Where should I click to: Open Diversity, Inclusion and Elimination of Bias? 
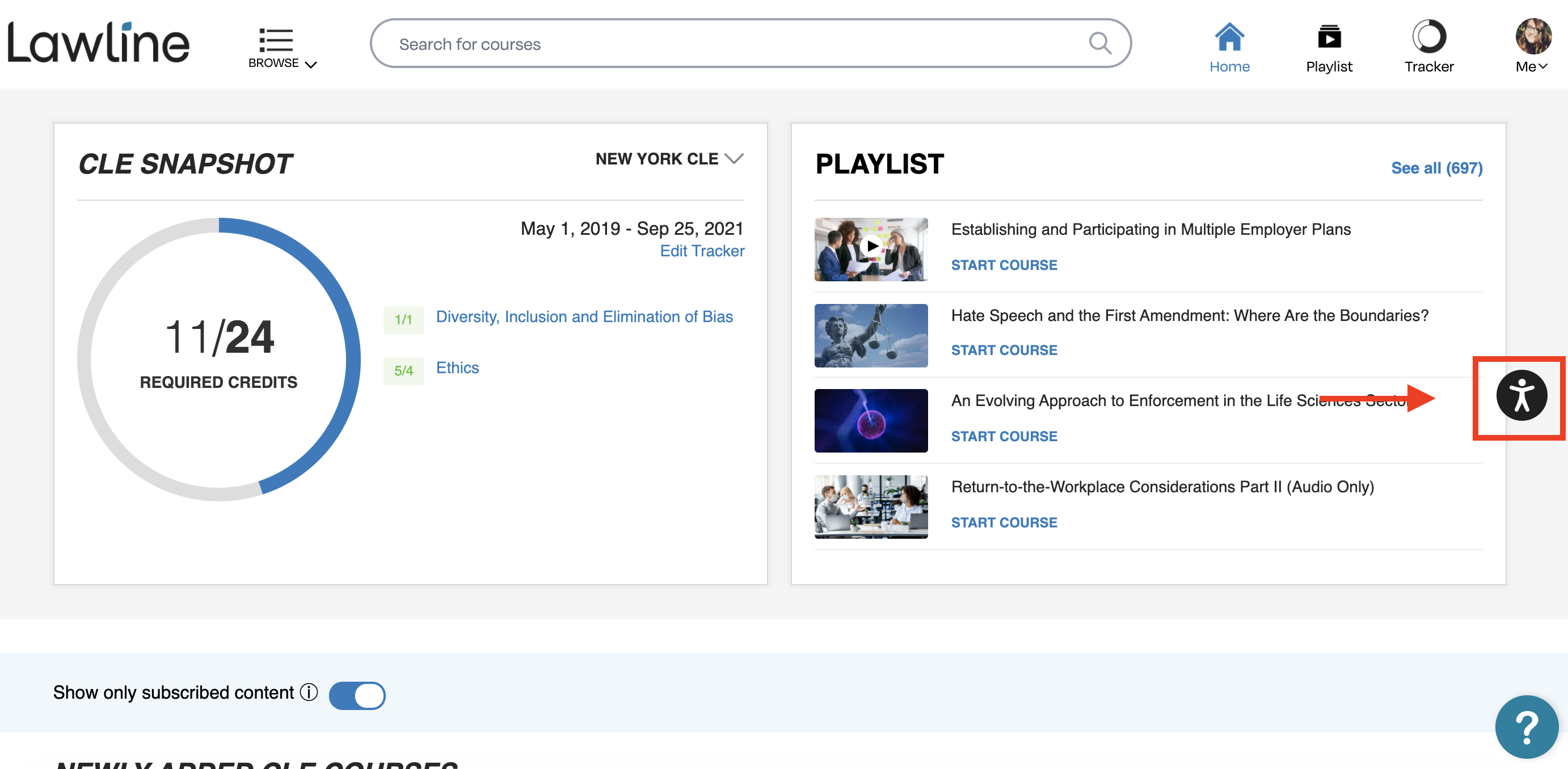[x=584, y=316]
